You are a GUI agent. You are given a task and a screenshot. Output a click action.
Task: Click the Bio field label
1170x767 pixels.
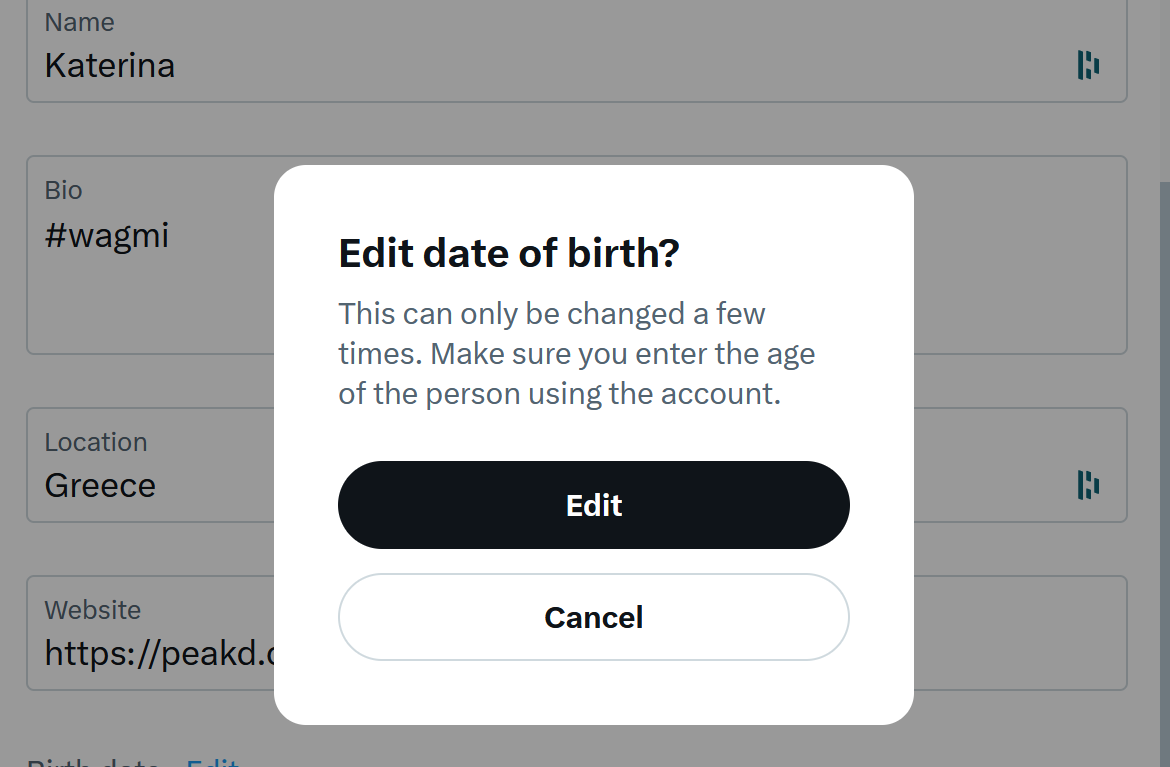click(63, 190)
